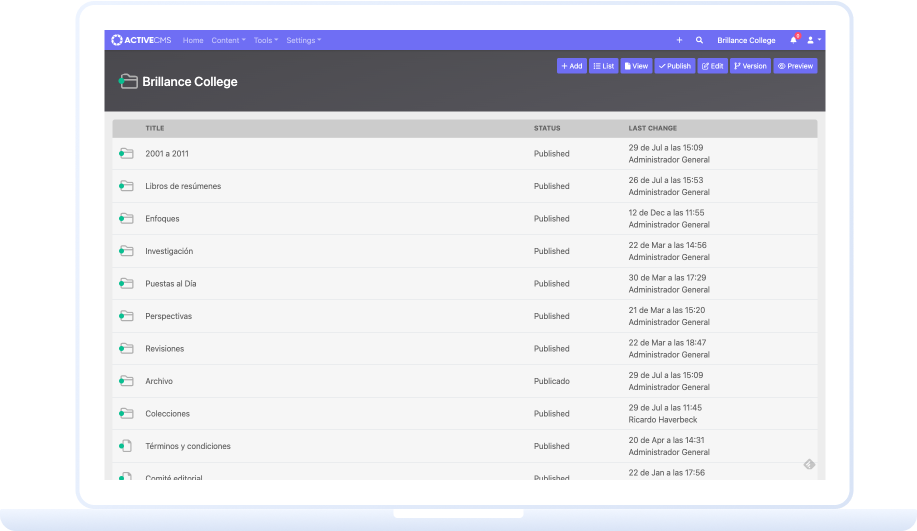Go to Home in the navbar

pyautogui.click(x=193, y=40)
